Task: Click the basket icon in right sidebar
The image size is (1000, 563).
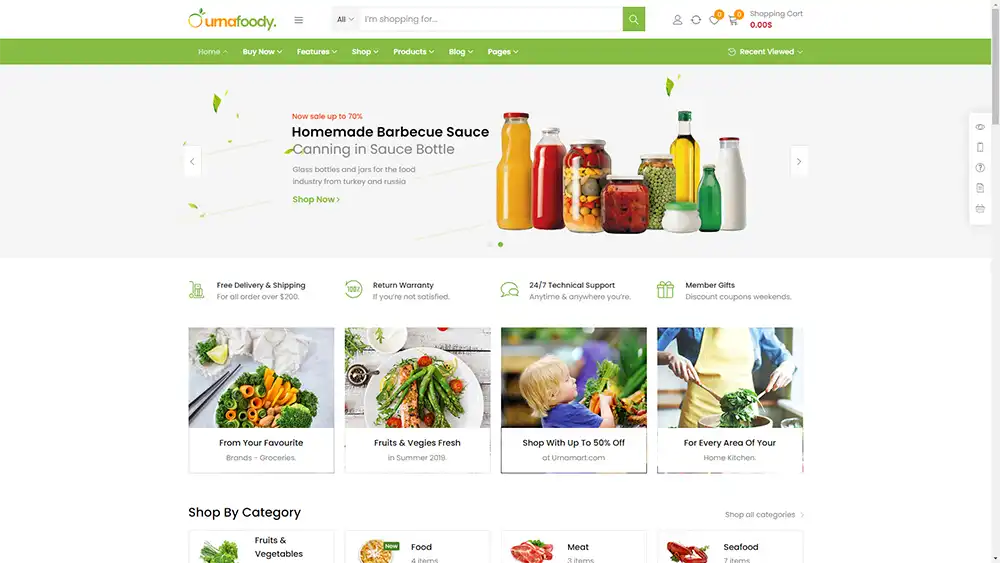Action: click(980, 208)
